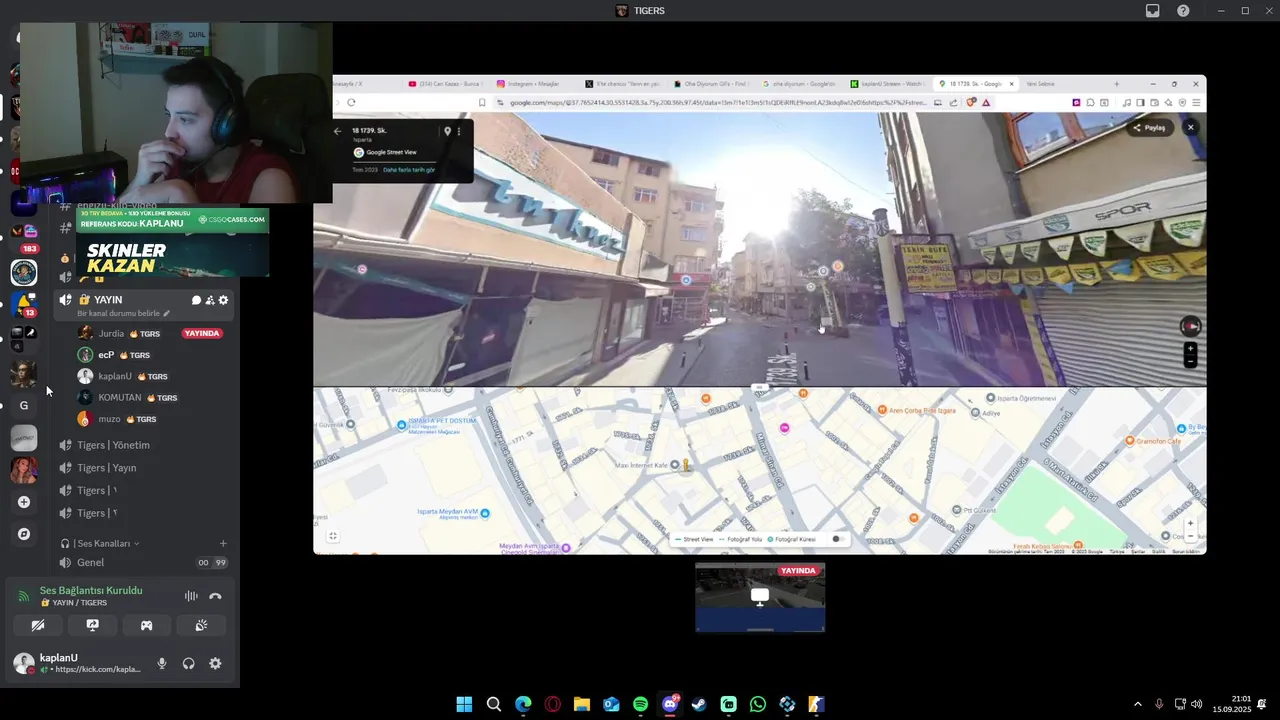Bookmark page icon in address bar
Viewport: 1280px width, 720px height.
pos(481,102)
